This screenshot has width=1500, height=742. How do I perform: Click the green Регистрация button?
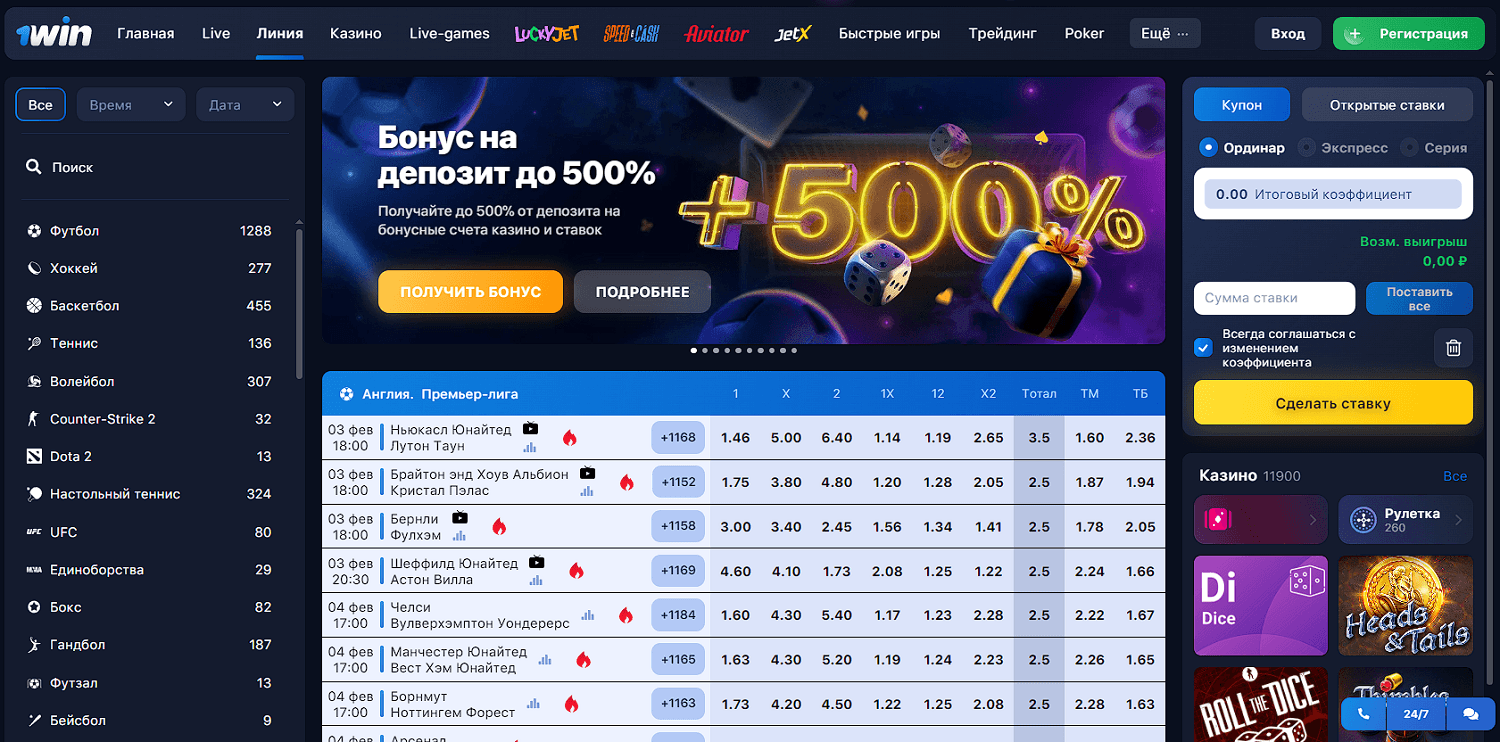pos(1410,34)
